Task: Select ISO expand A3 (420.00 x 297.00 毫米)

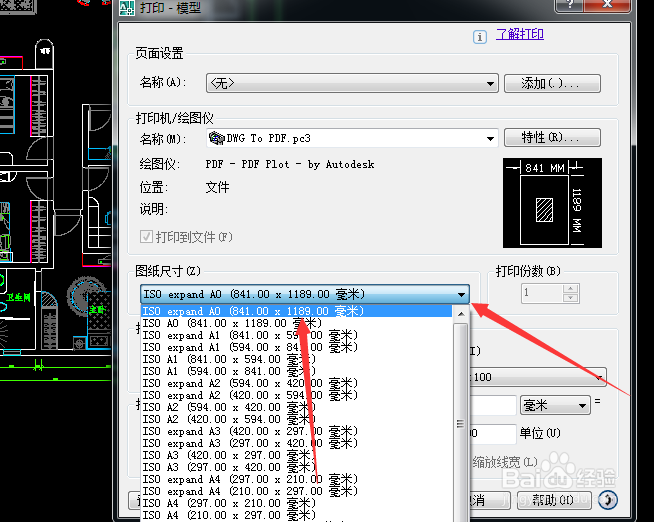Action: (x=297, y=431)
